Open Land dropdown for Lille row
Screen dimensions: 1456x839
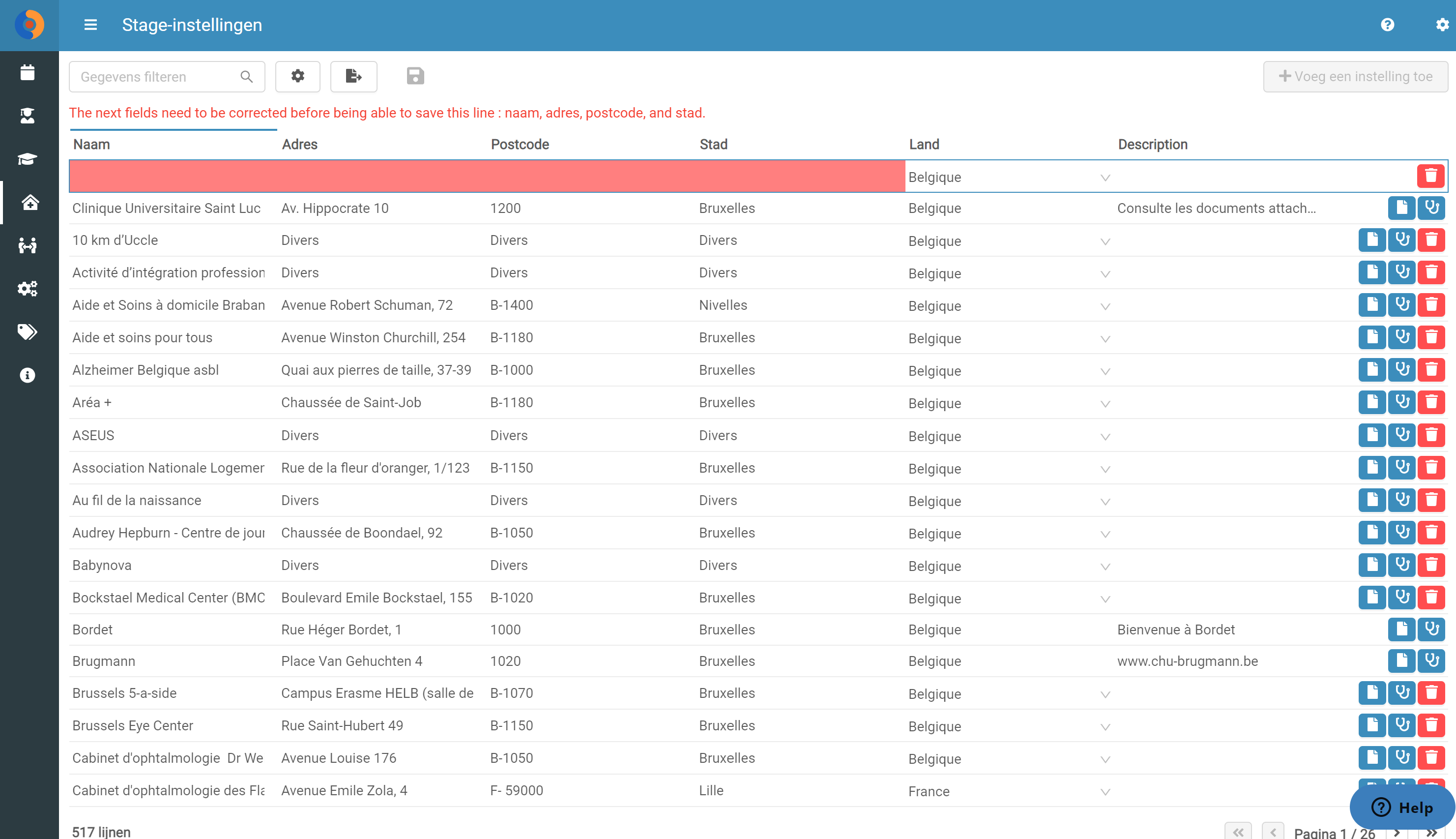1105,792
